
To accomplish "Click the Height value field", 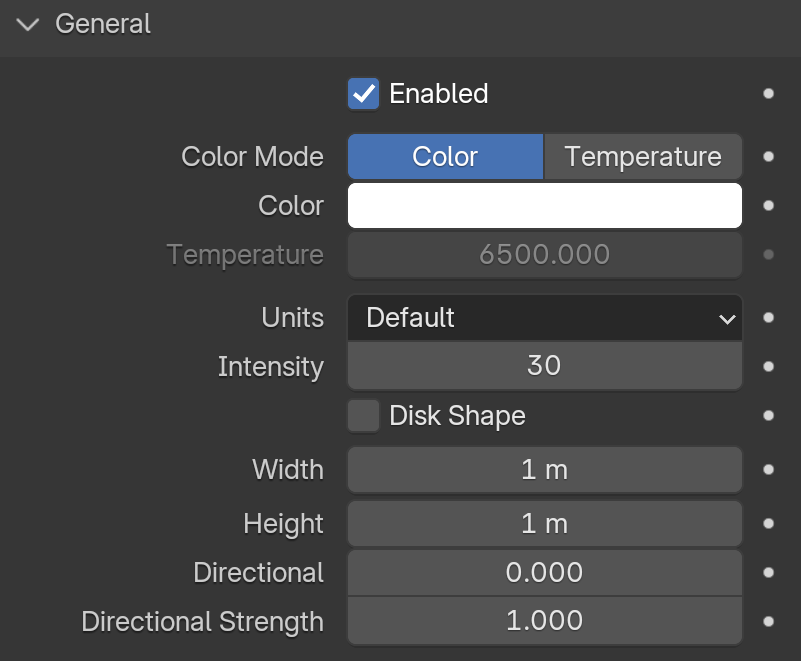I will coord(544,524).
